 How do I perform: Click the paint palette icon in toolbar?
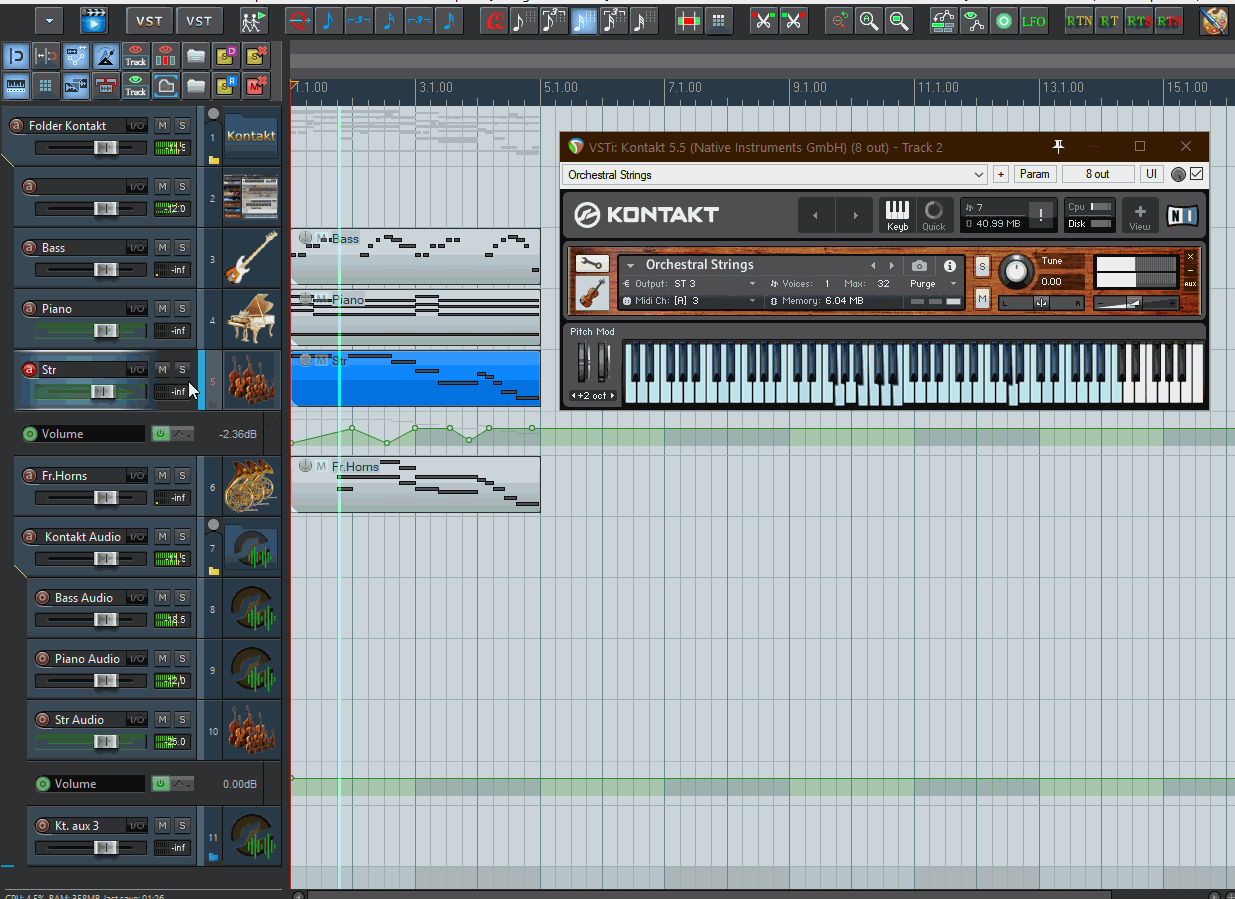click(1214, 20)
